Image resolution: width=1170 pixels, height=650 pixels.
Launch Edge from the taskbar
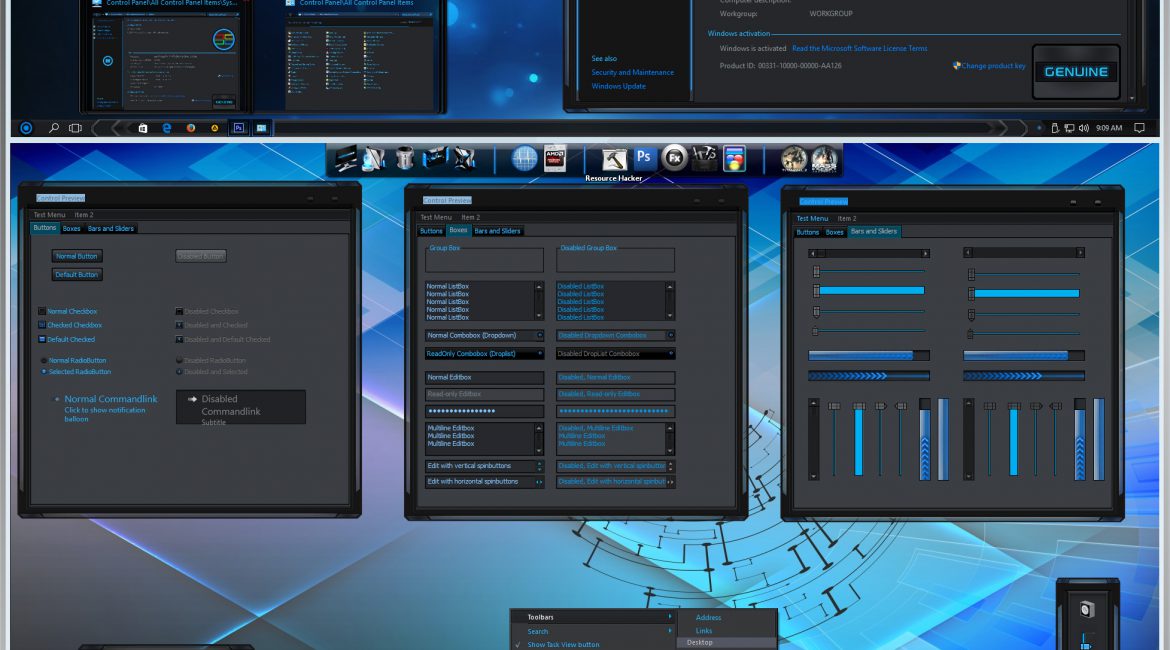pos(166,128)
